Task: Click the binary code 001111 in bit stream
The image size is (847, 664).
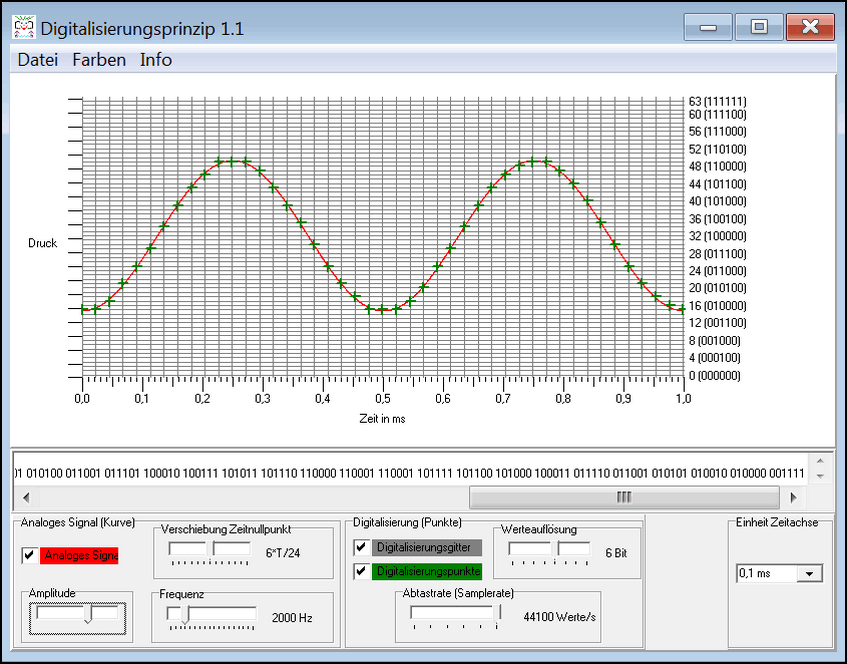Action: coord(787,473)
